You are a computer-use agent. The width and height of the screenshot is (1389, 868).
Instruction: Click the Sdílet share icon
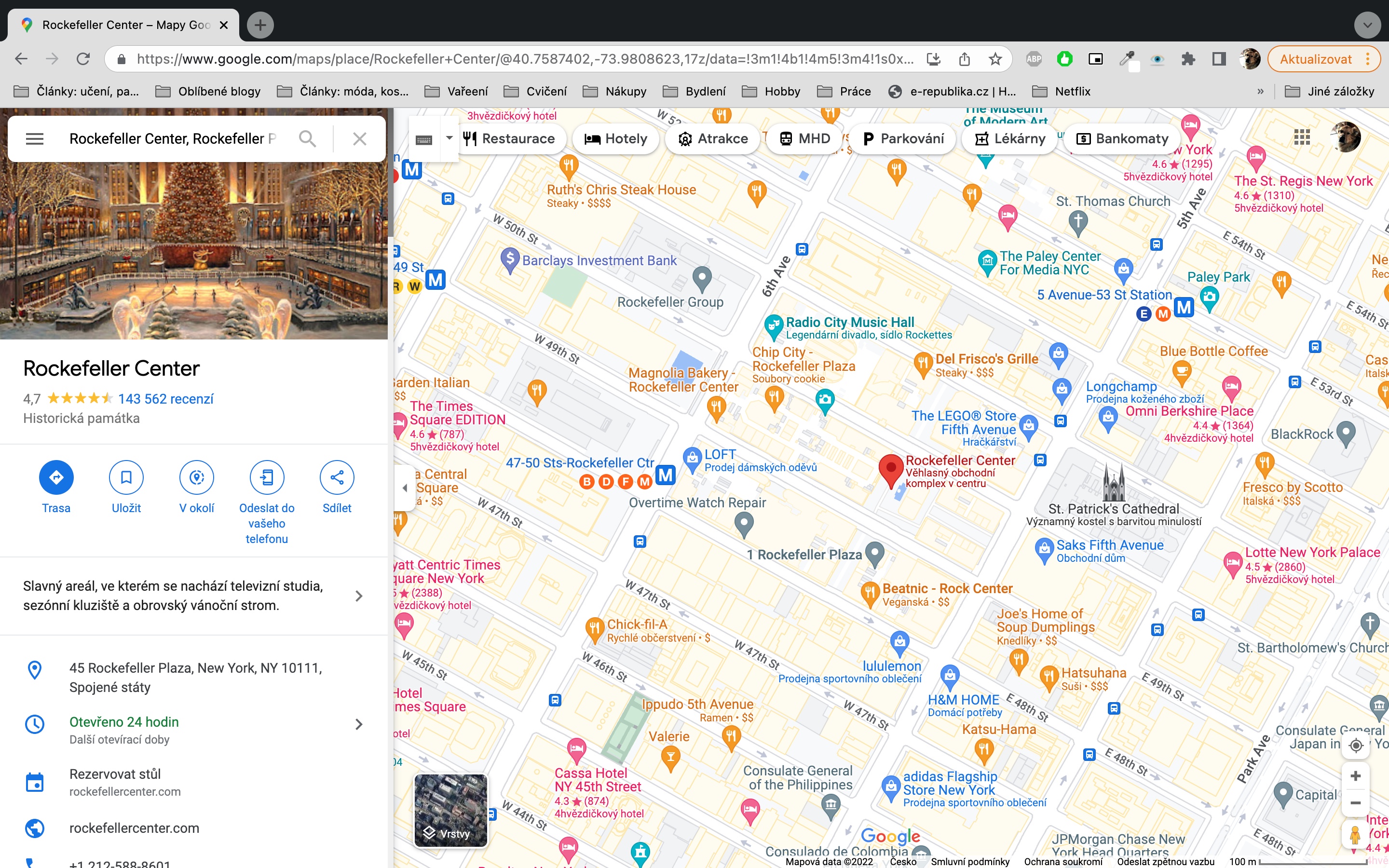click(x=337, y=477)
